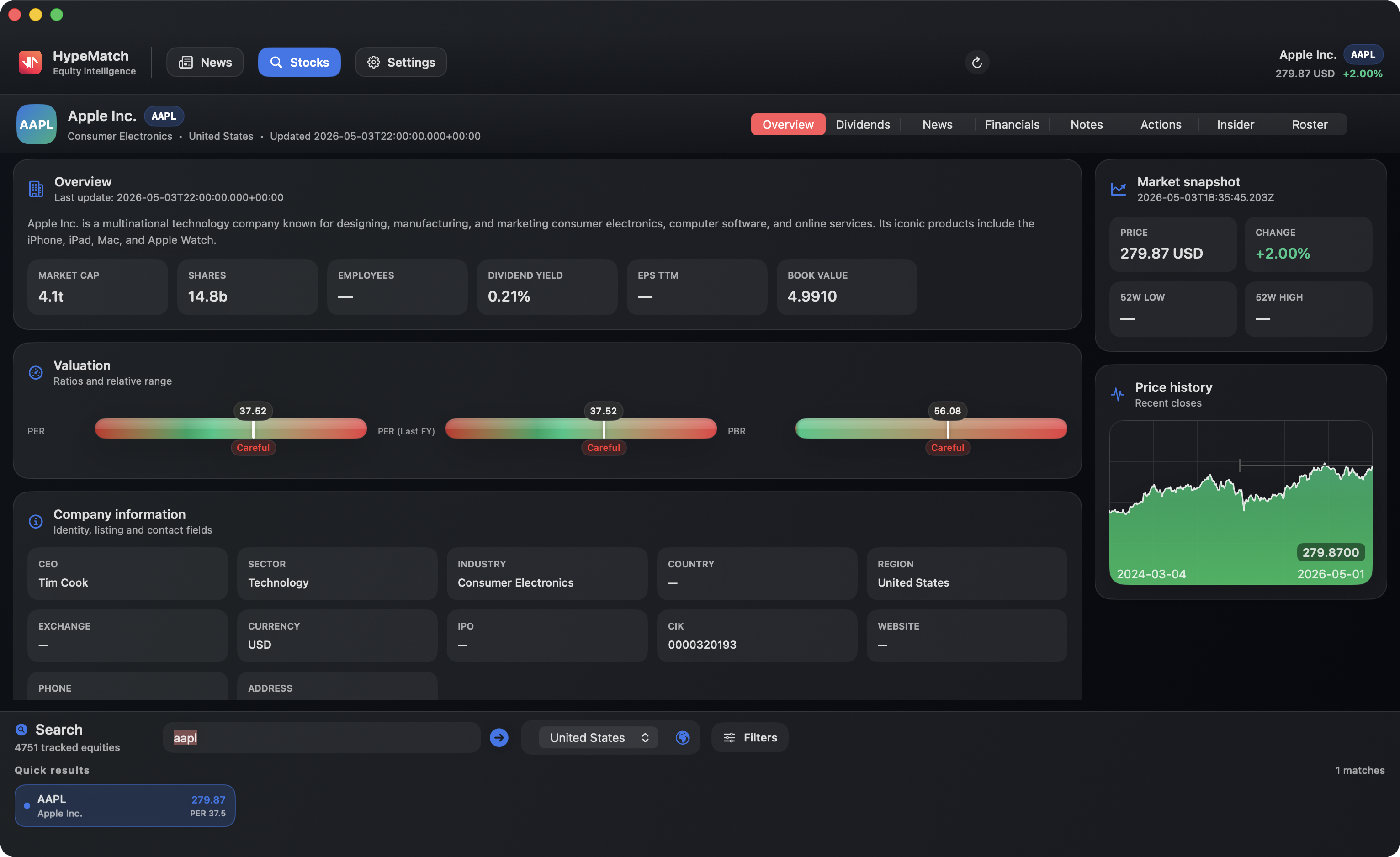Viewport: 1400px width, 857px height.
Task: Click the Book Value 4.9910 card
Action: point(847,287)
